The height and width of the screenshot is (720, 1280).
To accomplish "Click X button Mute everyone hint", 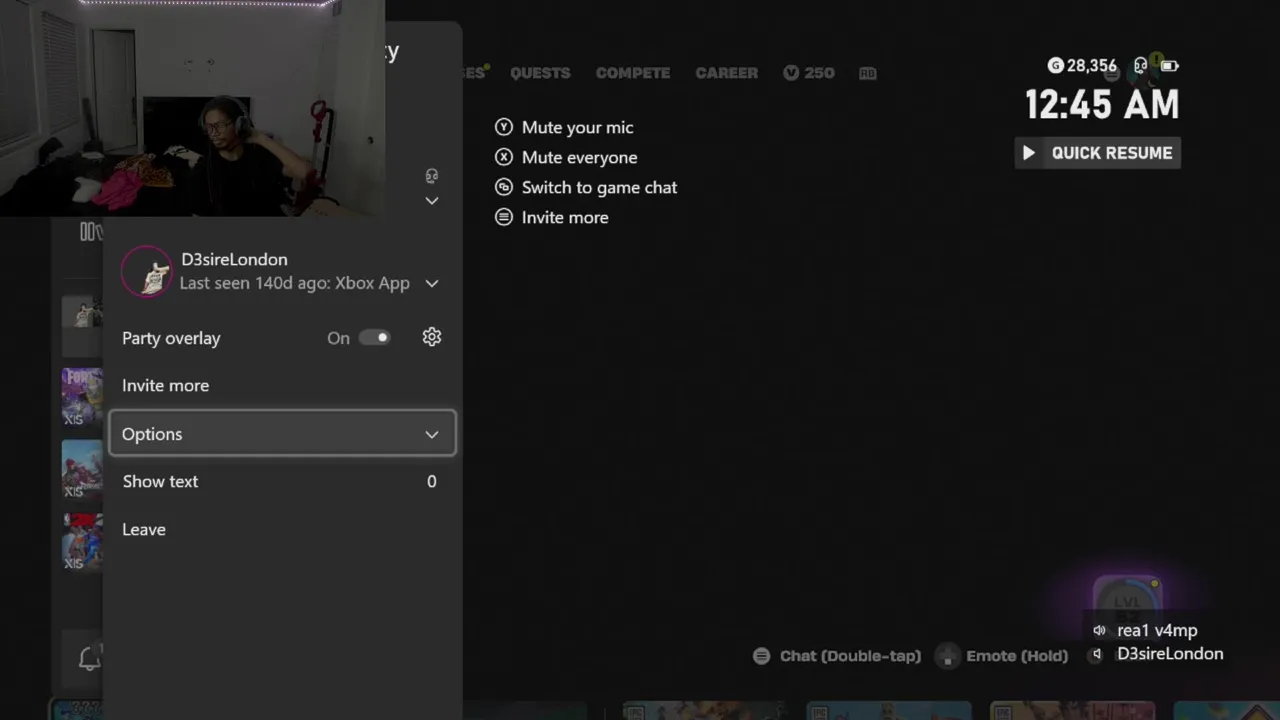I will 504,157.
